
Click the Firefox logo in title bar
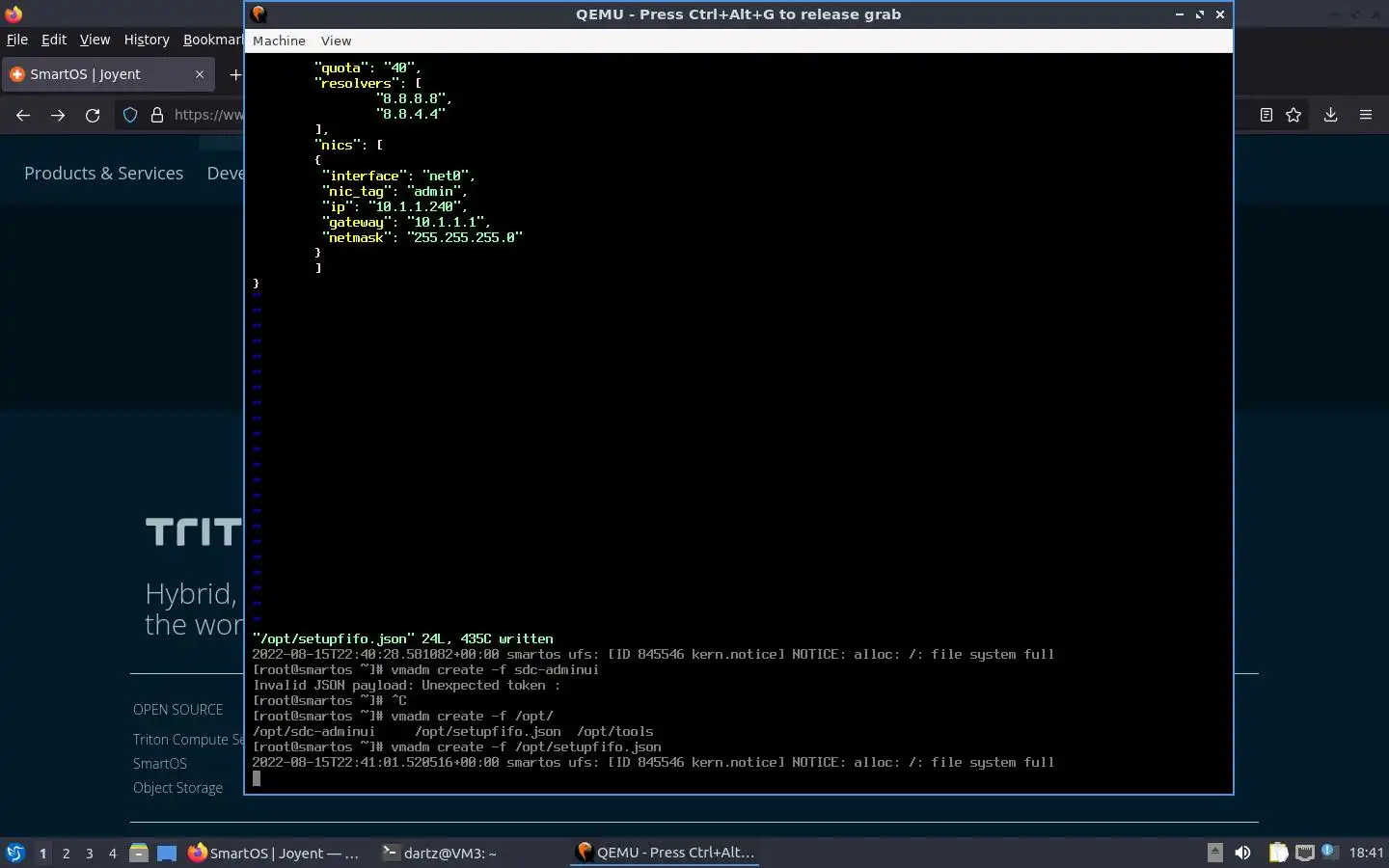(x=13, y=14)
